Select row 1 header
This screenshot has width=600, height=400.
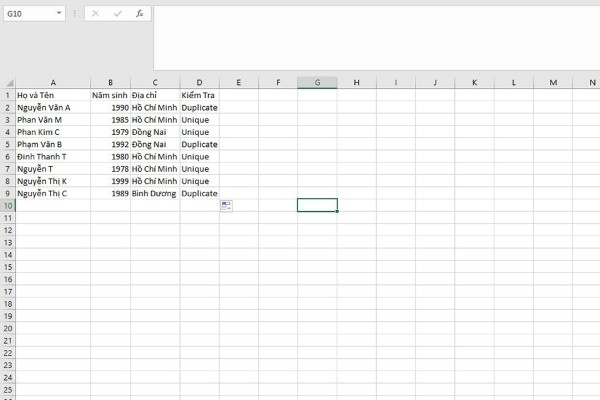[x=7, y=95]
